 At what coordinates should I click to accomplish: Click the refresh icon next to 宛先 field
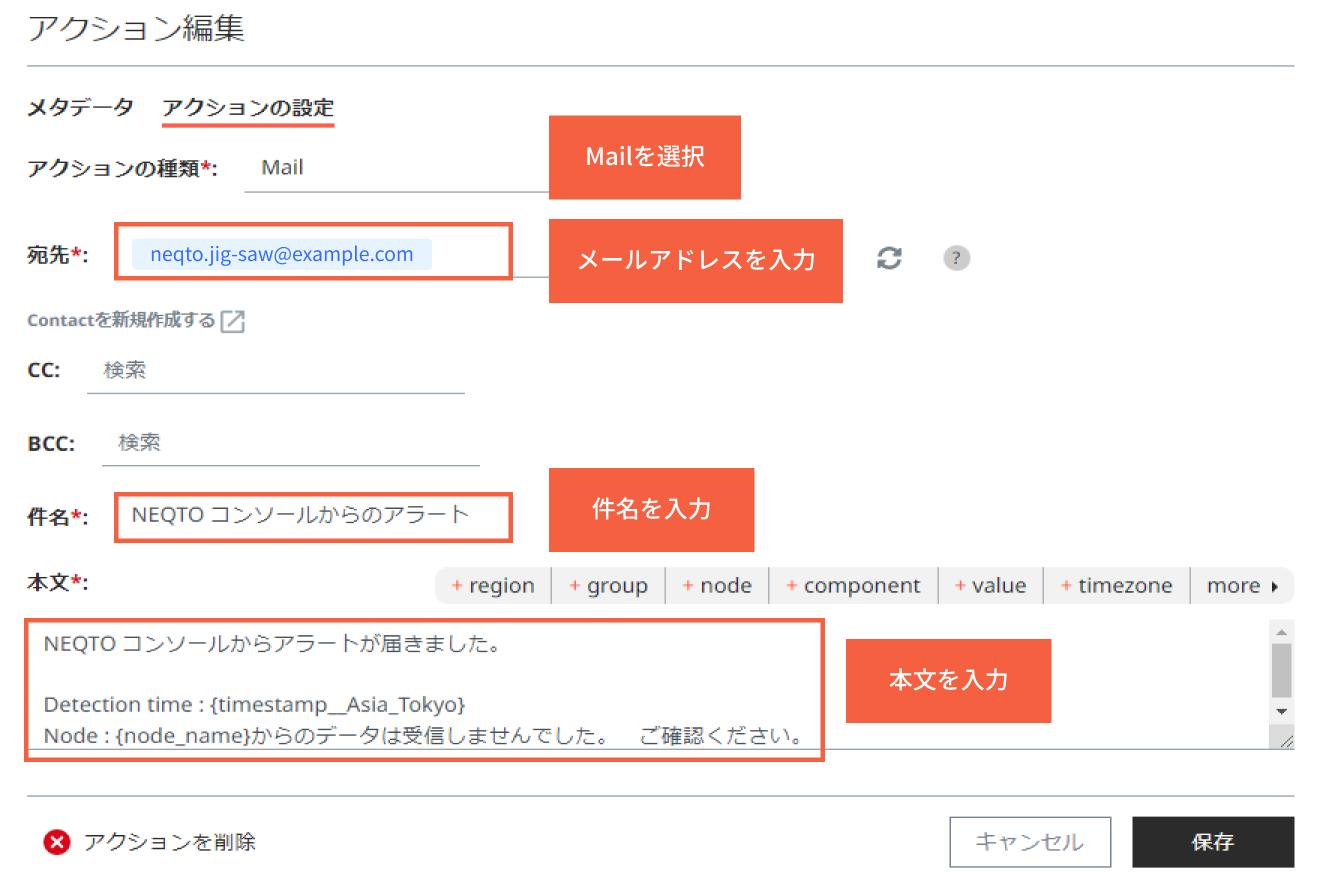tap(889, 258)
